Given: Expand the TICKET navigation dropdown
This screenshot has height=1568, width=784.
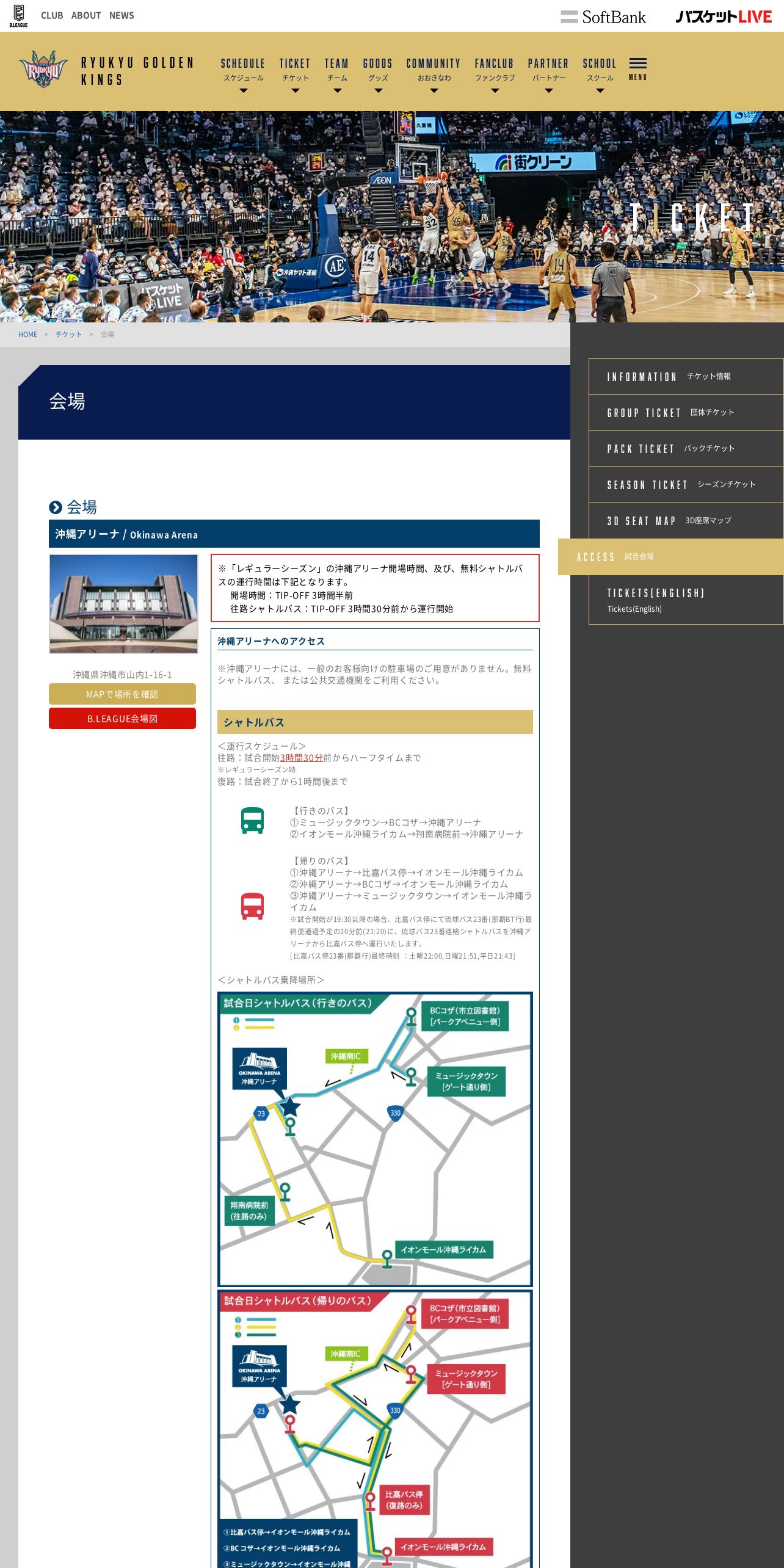Looking at the screenshot, I should [x=296, y=91].
